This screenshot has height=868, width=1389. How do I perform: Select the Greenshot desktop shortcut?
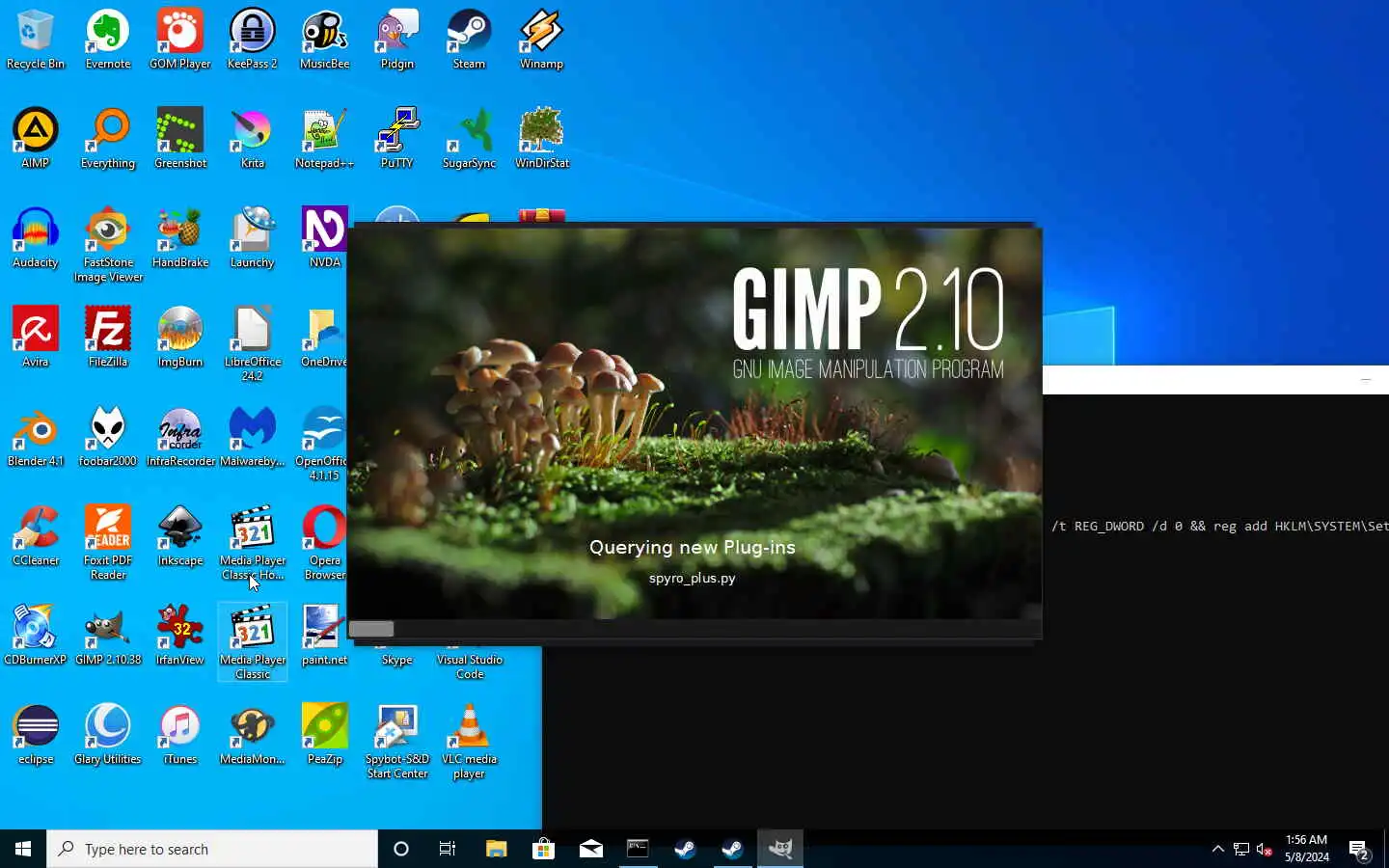point(180,139)
